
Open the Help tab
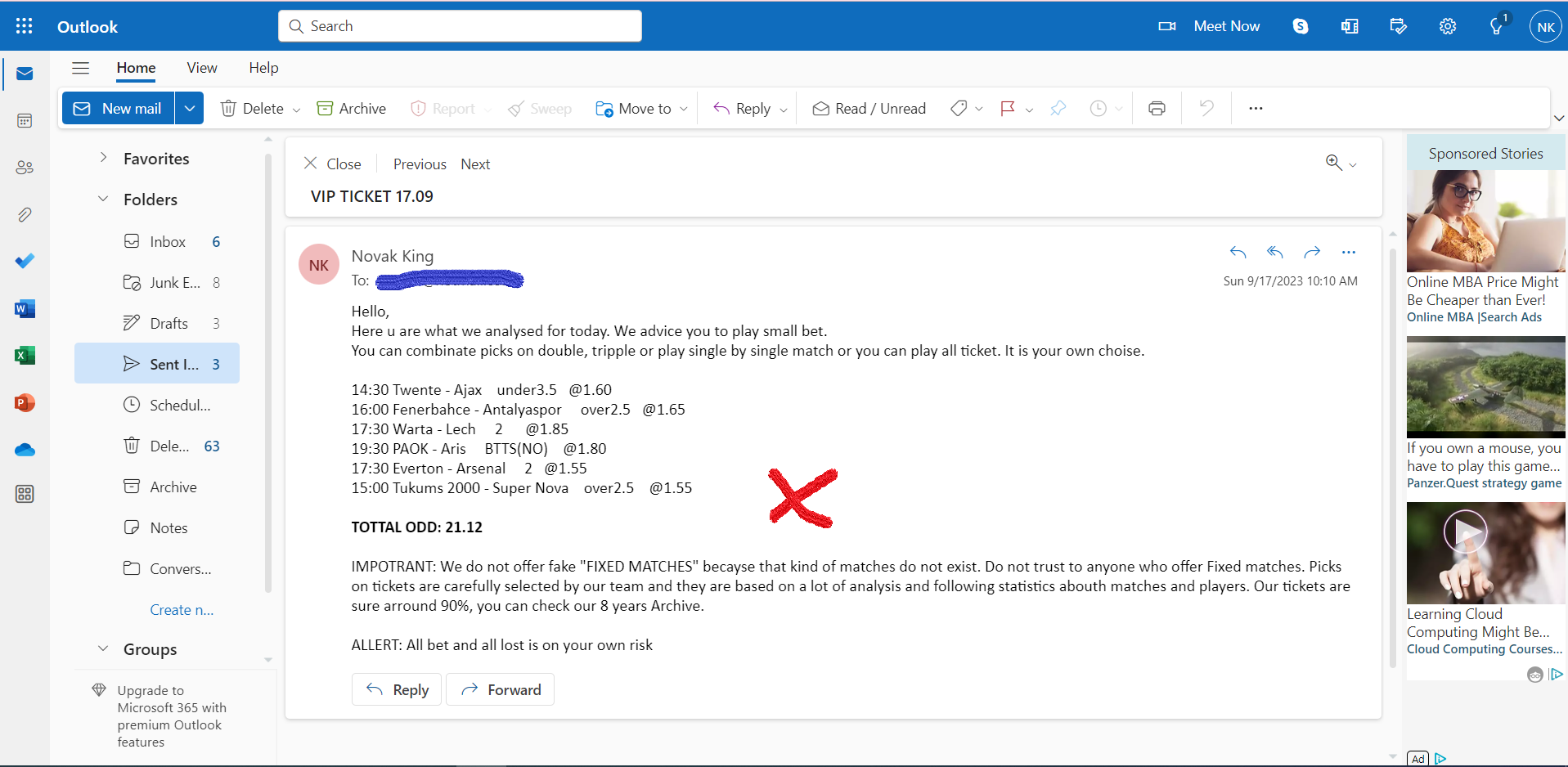click(x=263, y=68)
